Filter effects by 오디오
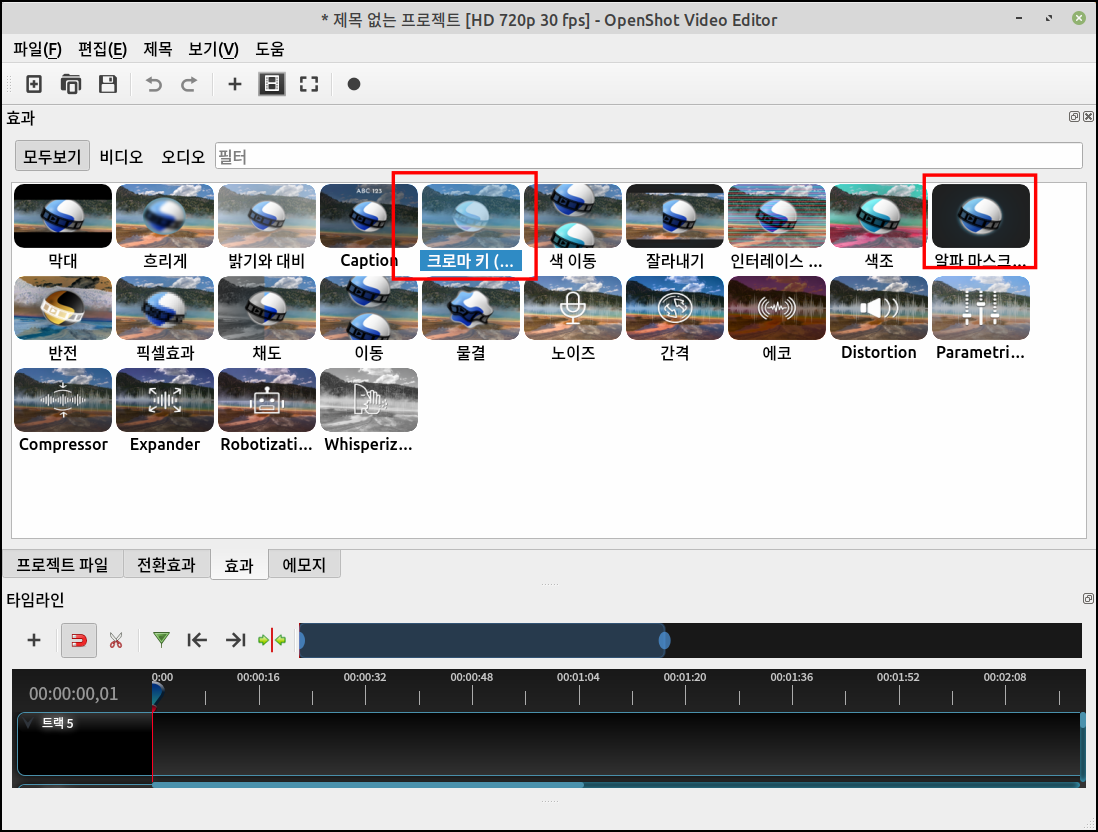This screenshot has width=1098, height=832. 183,156
